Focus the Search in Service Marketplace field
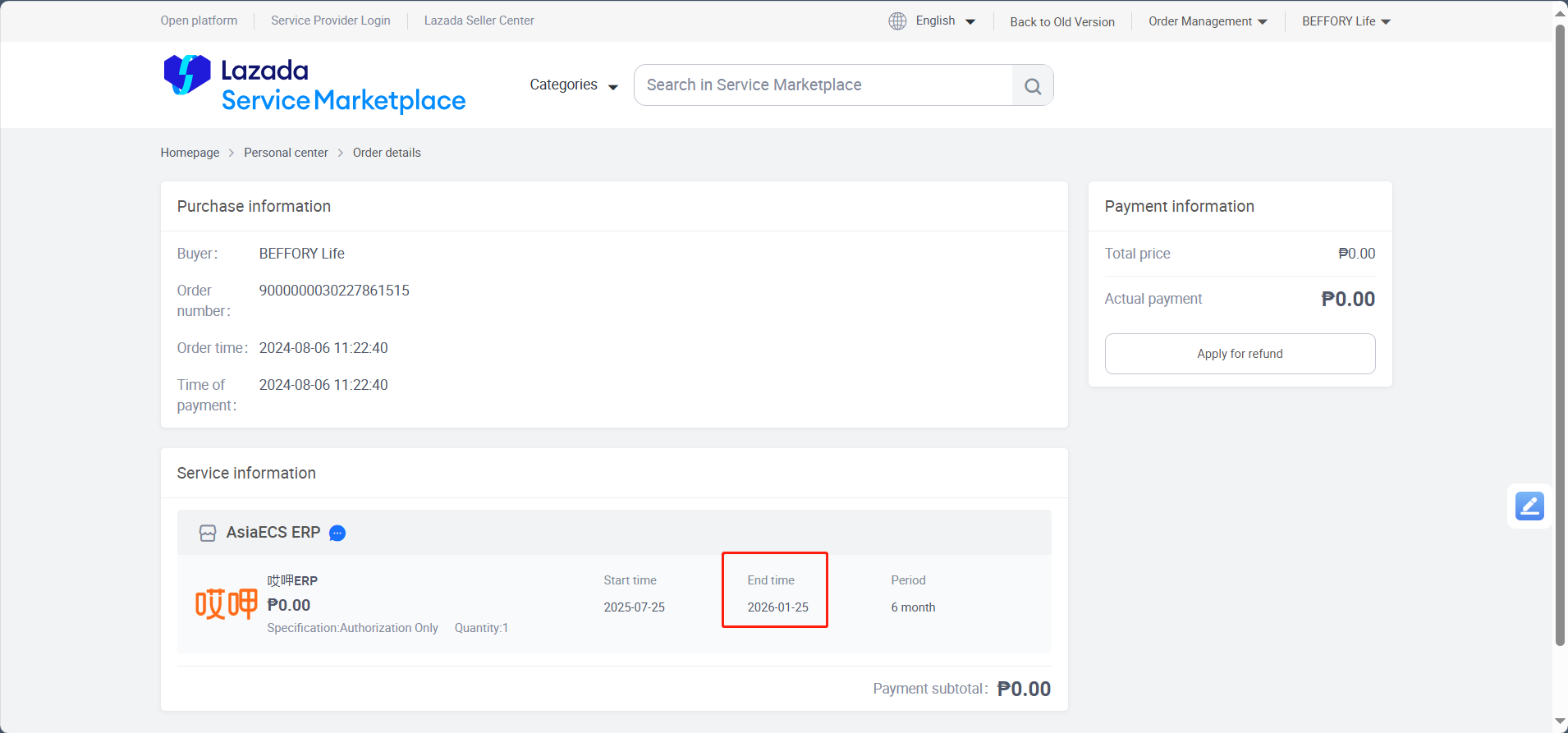The height and width of the screenshot is (733, 1568). click(823, 85)
